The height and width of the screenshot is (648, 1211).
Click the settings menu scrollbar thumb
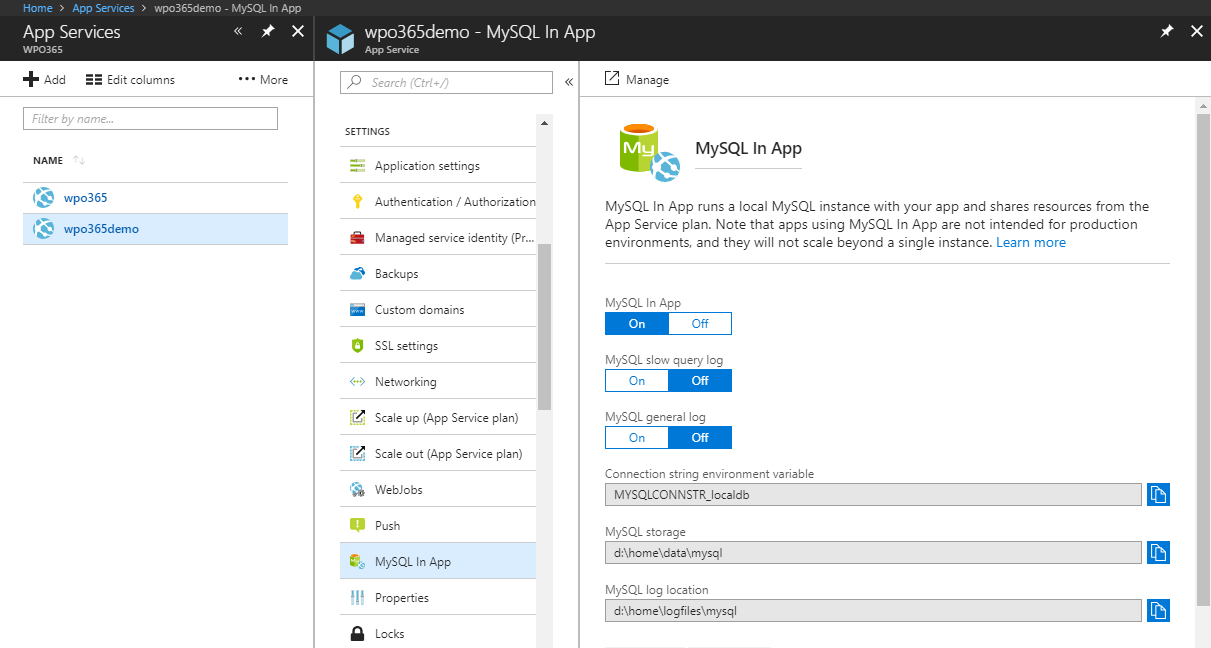(544, 326)
